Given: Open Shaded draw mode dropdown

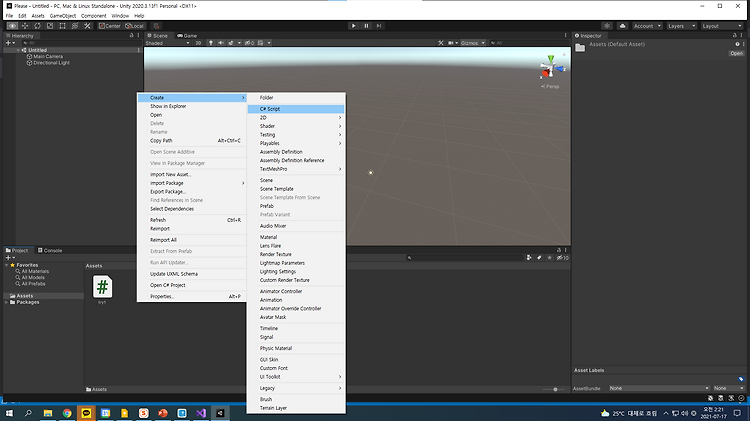Looking at the screenshot, I should [167, 43].
